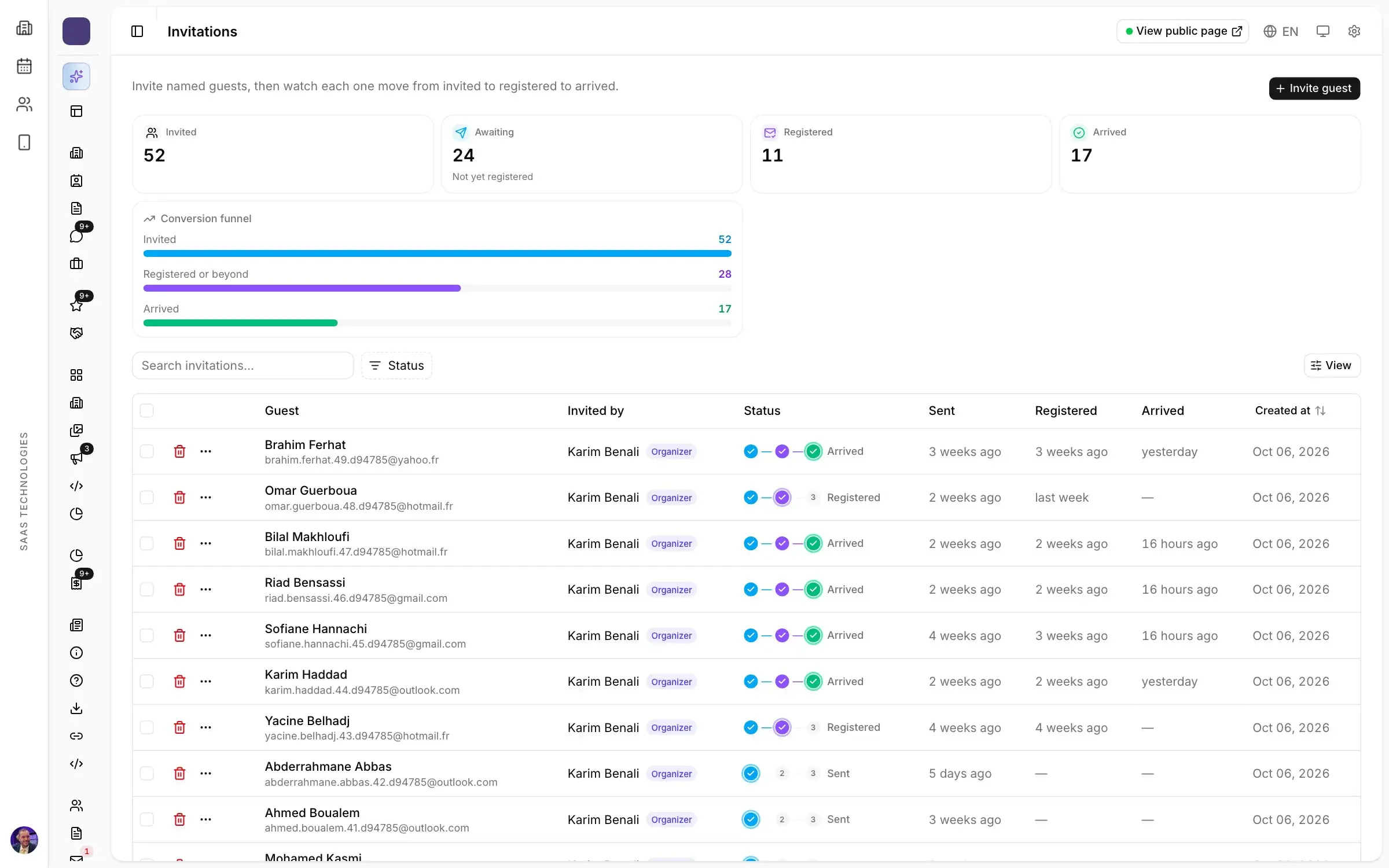1389x868 pixels.
Task: Open the calendar icon in left rail
Action: [24, 66]
